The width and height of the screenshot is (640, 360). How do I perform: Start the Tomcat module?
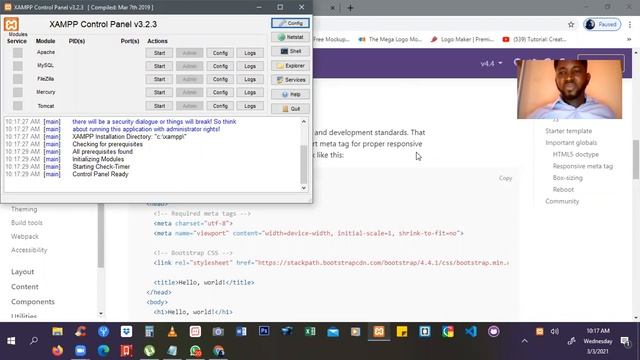(x=159, y=106)
